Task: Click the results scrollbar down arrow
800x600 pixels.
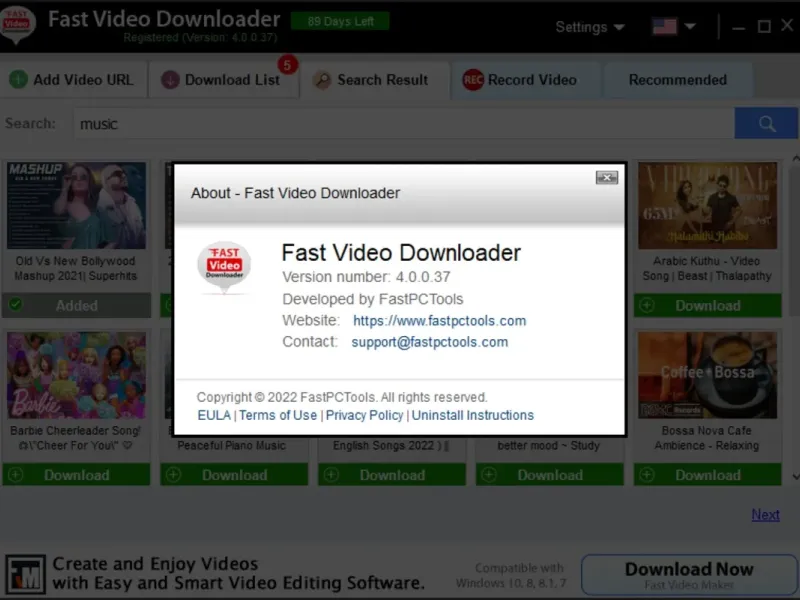Action: pyautogui.click(x=795, y=477)
